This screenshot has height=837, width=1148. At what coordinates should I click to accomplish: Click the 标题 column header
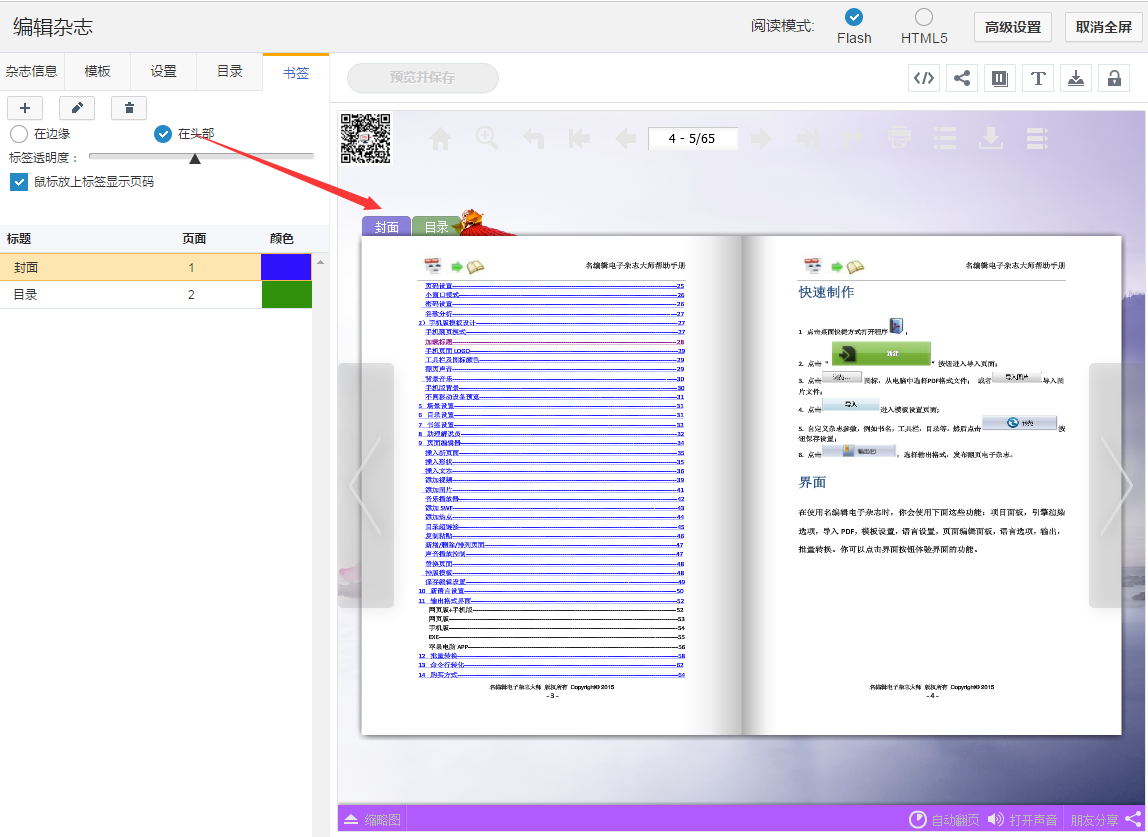click(19, 239)
